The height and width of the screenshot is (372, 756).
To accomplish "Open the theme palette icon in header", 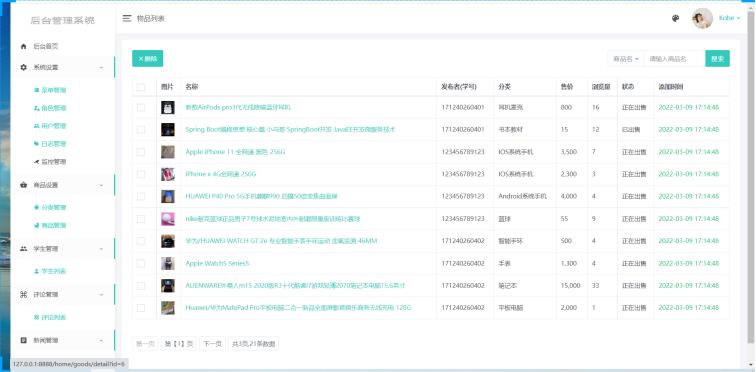I will (675, 18).
